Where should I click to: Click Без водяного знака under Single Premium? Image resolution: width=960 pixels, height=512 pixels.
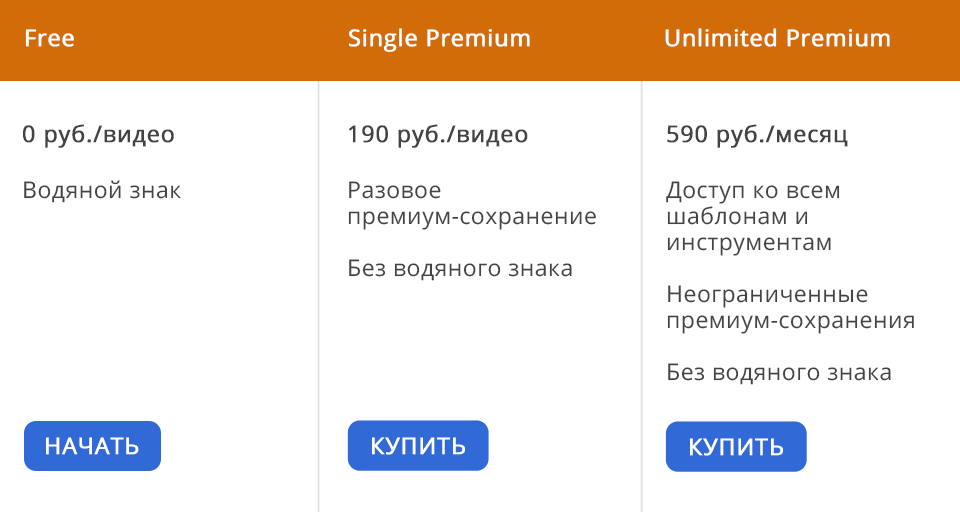(460, 268)
